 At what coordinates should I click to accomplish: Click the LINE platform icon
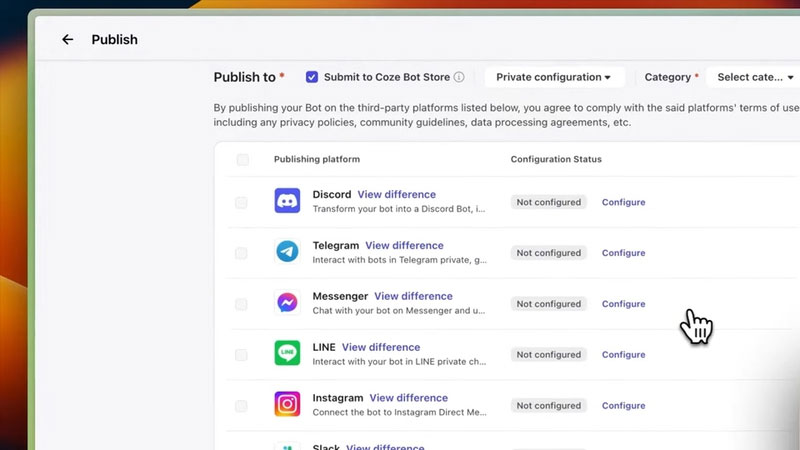click(x=287, y=354)
